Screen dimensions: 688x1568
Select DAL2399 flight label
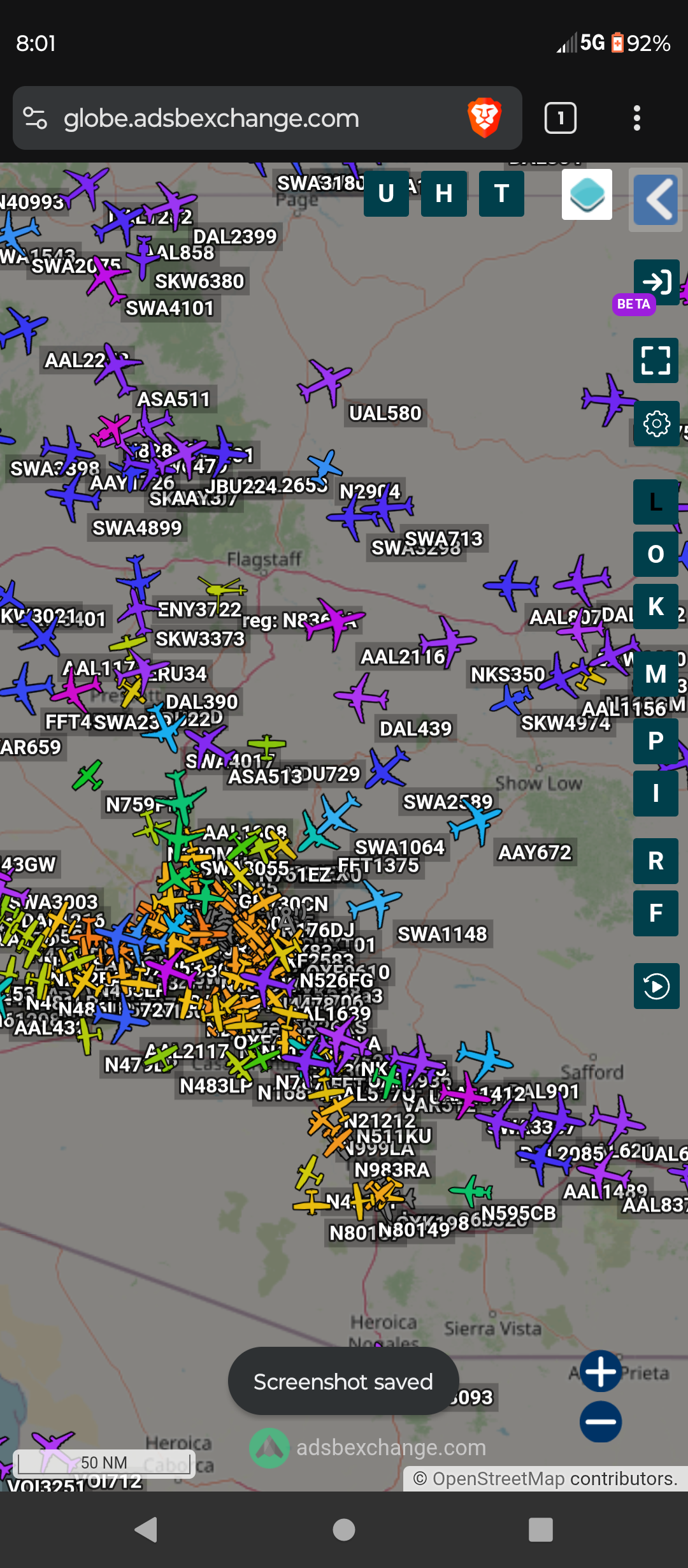pos(234,236)
